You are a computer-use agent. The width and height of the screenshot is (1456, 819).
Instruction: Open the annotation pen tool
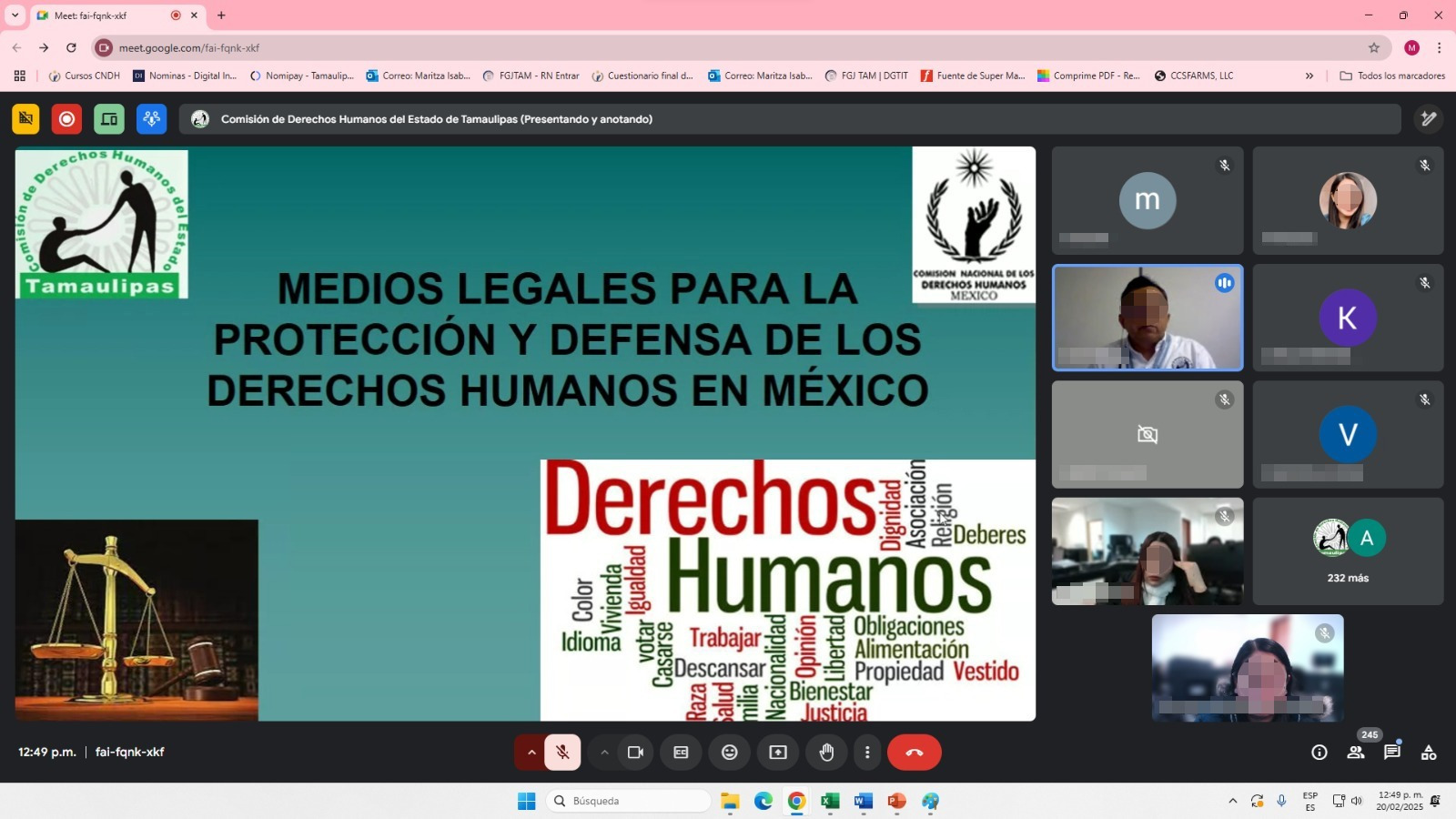click(x=1429, y=119)
